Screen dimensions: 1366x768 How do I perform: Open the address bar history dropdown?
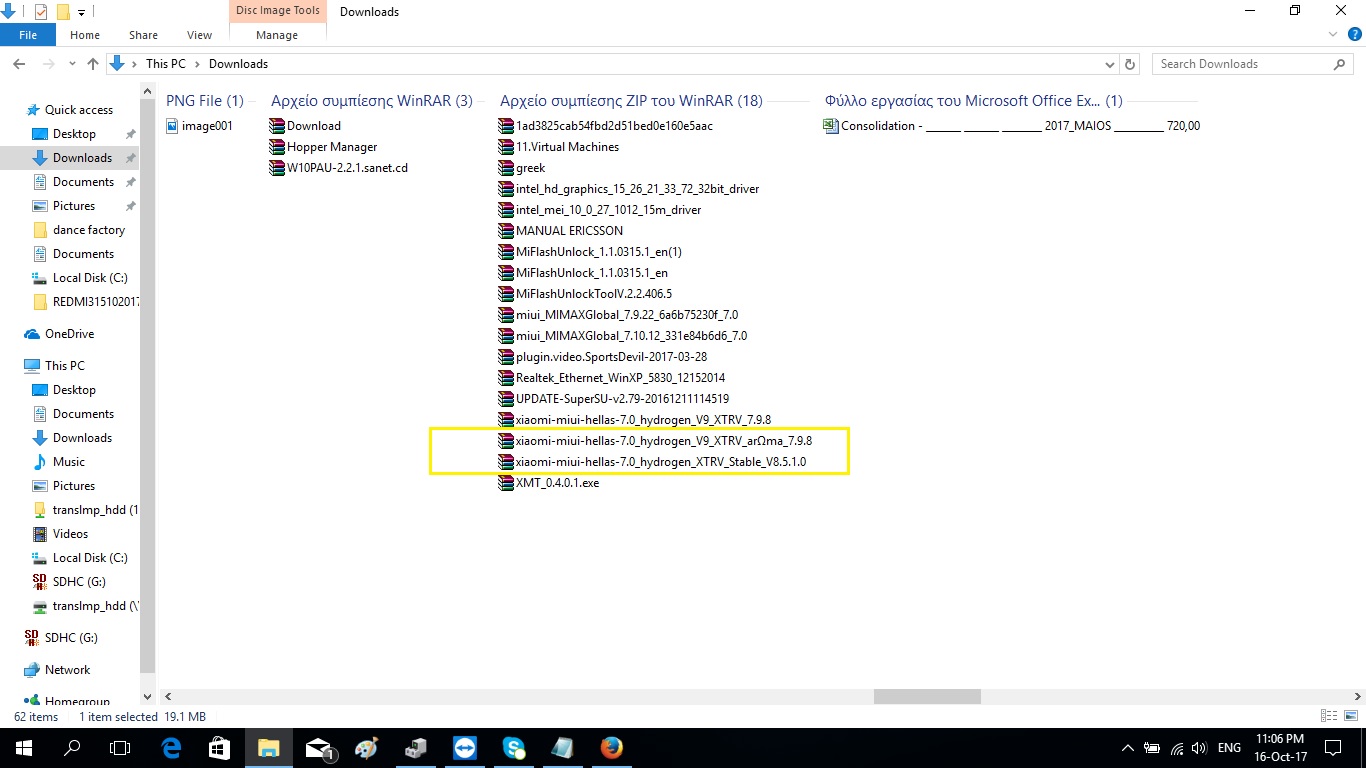pos(1109,64)
